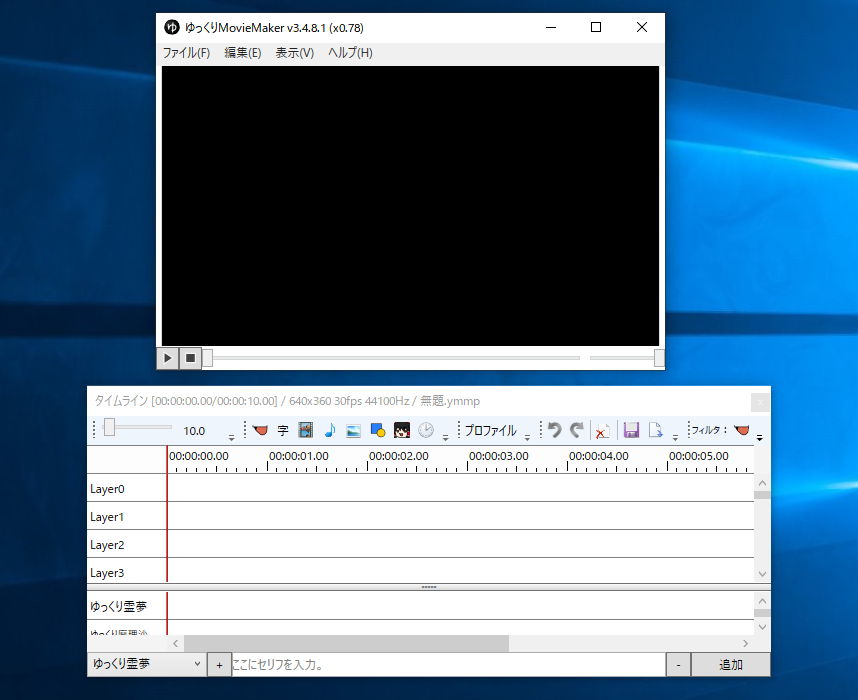Click the 10.0 zoom value in the timeline toolbar
This screenshot has height=700, width=858.
(x=194, y=431)
